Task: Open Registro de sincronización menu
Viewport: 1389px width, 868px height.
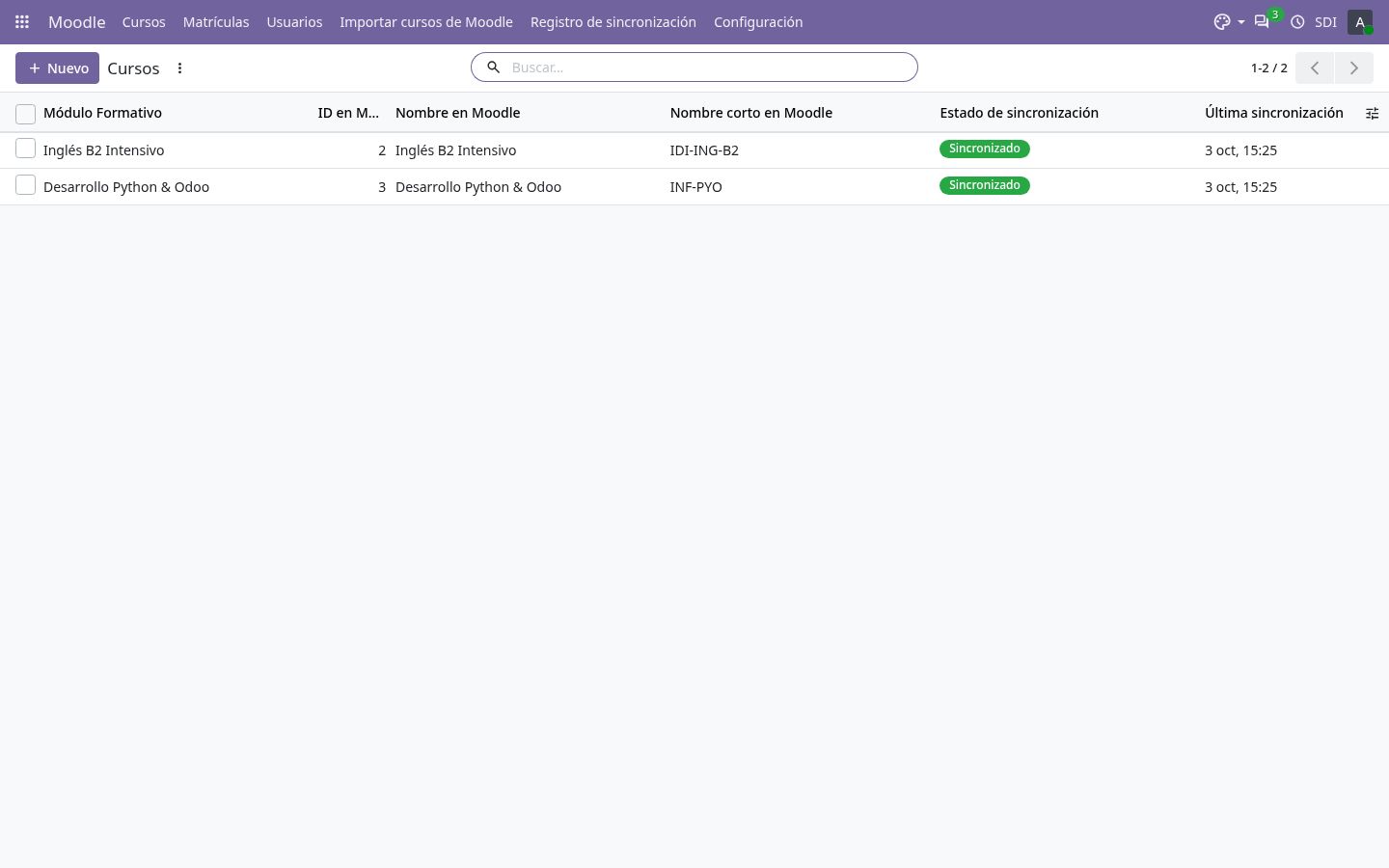Action: point(613,21)
